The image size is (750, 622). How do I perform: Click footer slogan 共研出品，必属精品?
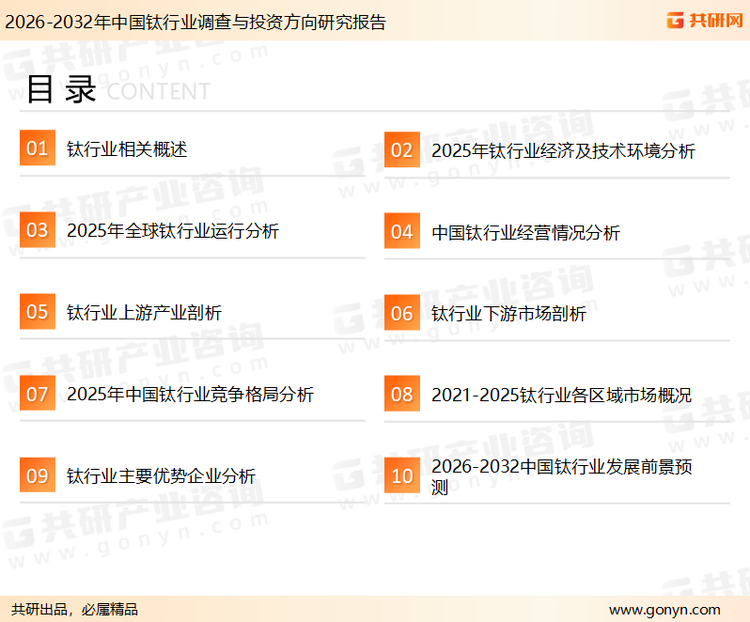click(x=75, y=610)
